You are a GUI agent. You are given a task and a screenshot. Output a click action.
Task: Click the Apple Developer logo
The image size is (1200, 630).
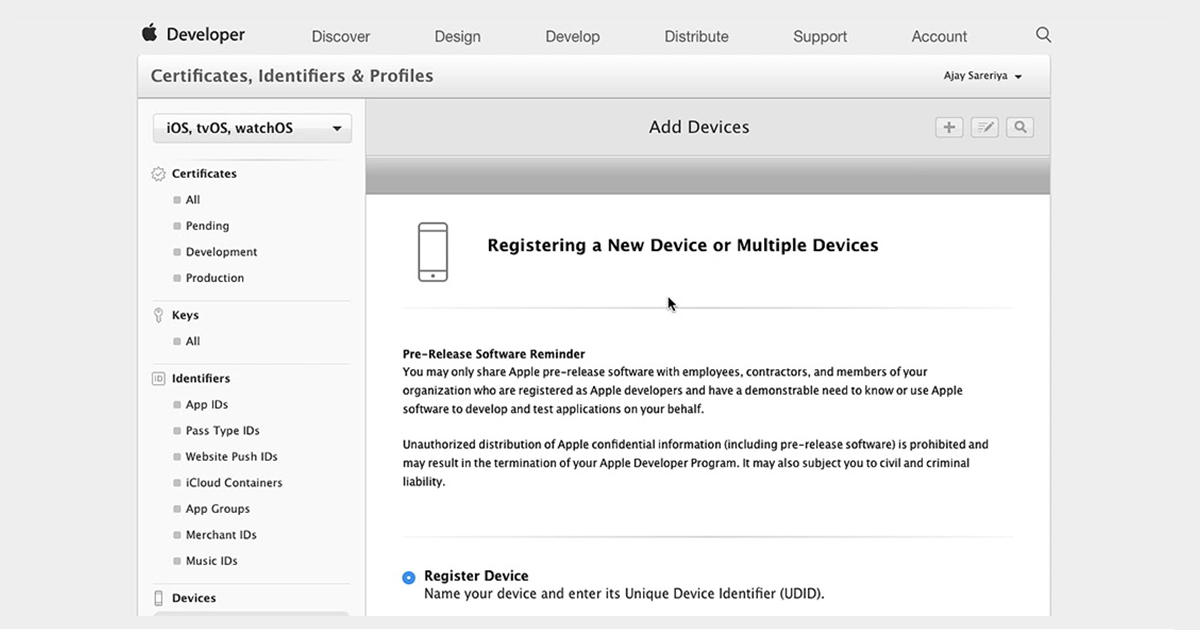coord(193,34)
